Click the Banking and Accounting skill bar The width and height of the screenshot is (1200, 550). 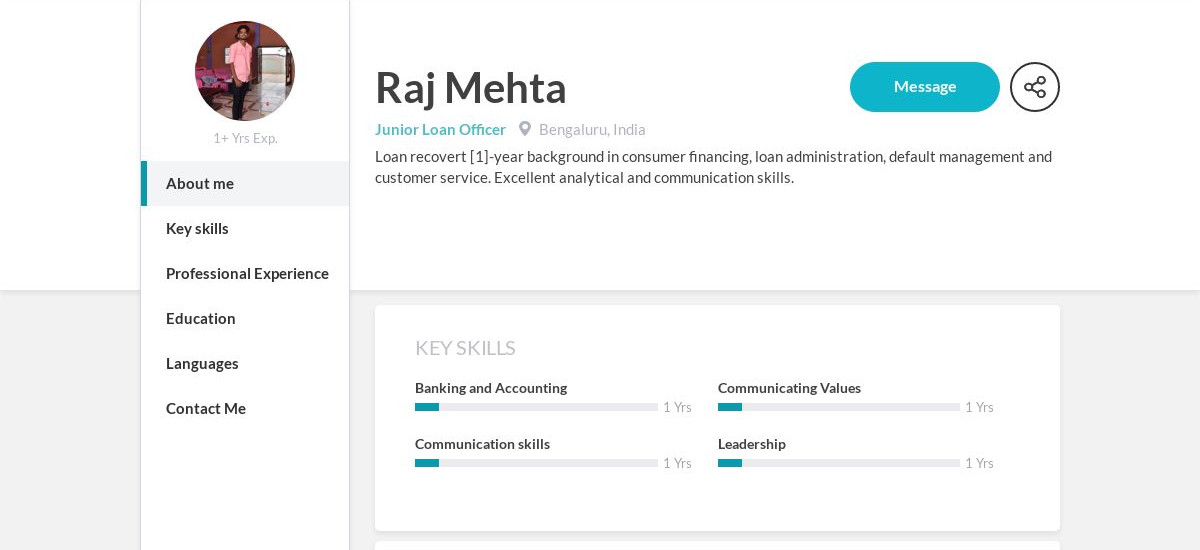[536, 407]
